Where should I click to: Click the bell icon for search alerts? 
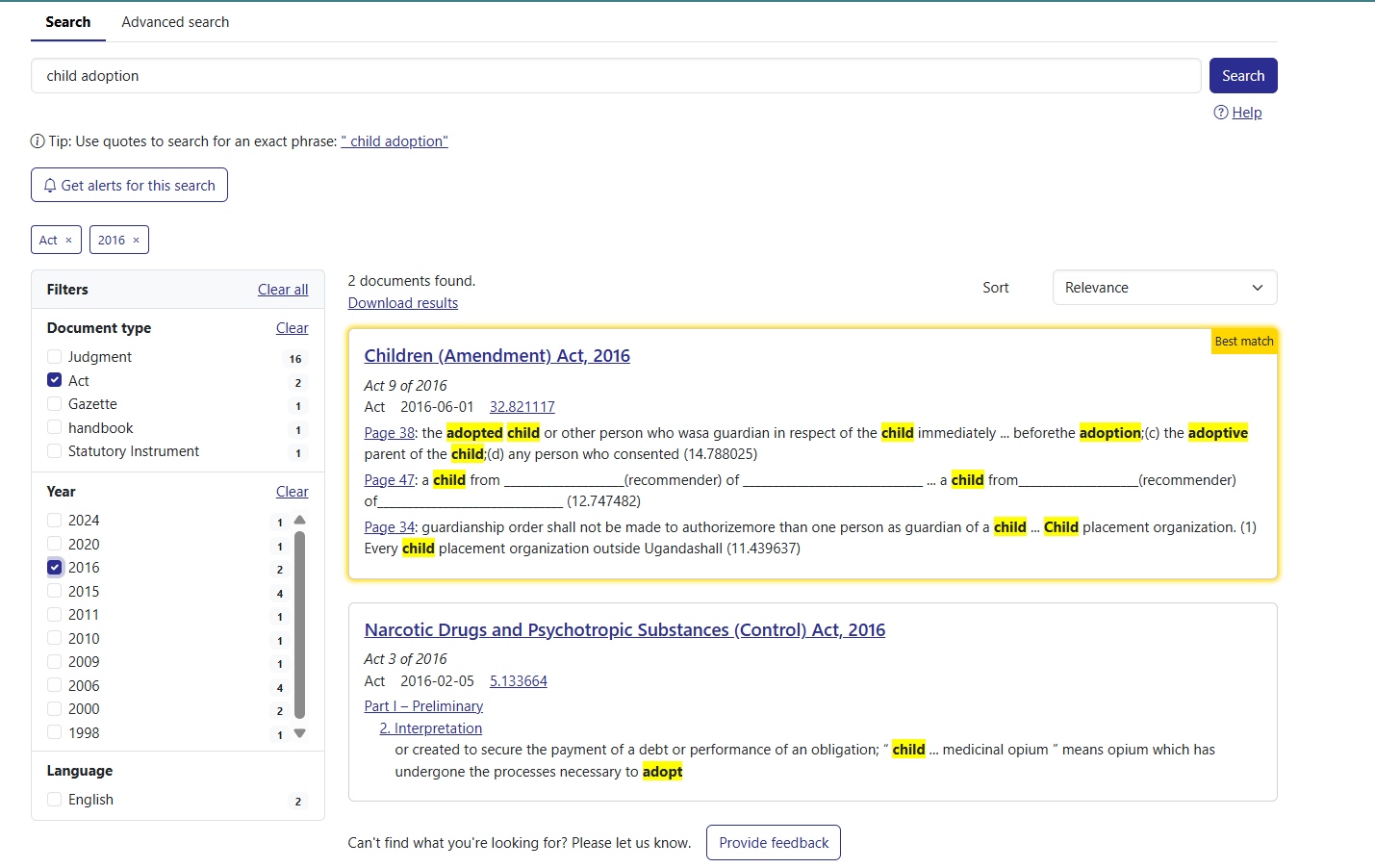pyautogui.click(x=50, y=186)
